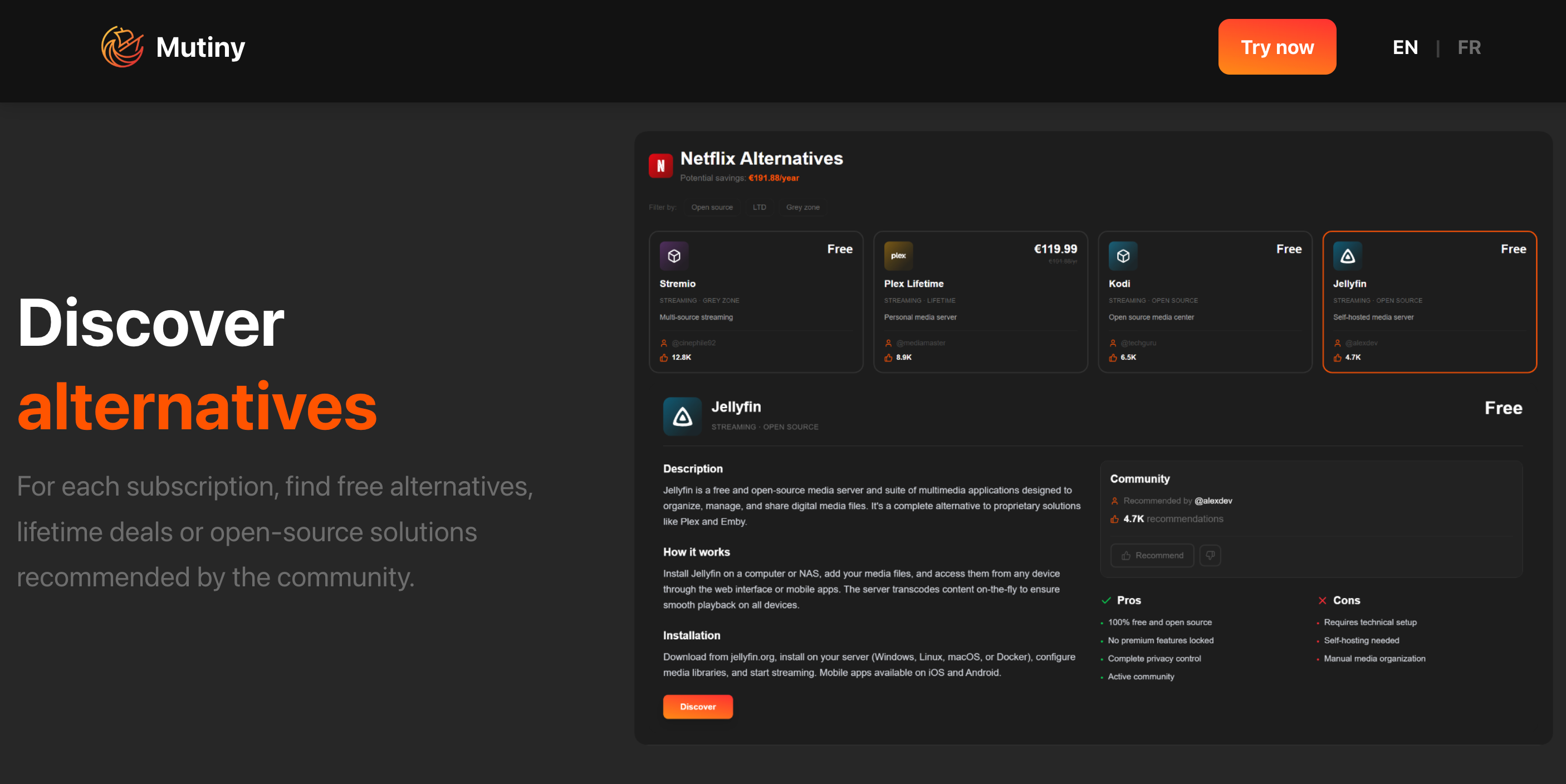The image size is (1566, 784).
Task: Click the Recommend button
Action: pos(1152,555)
